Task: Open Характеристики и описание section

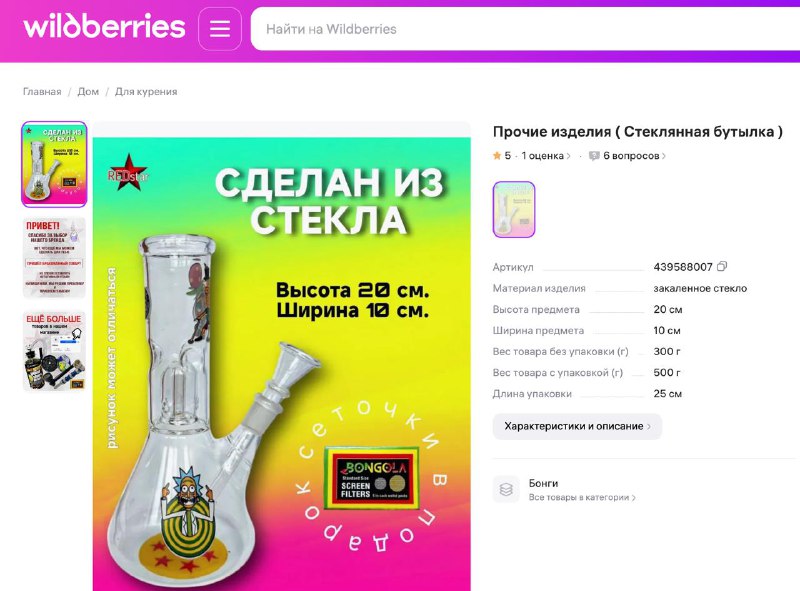Action: (x=577, y=426)
